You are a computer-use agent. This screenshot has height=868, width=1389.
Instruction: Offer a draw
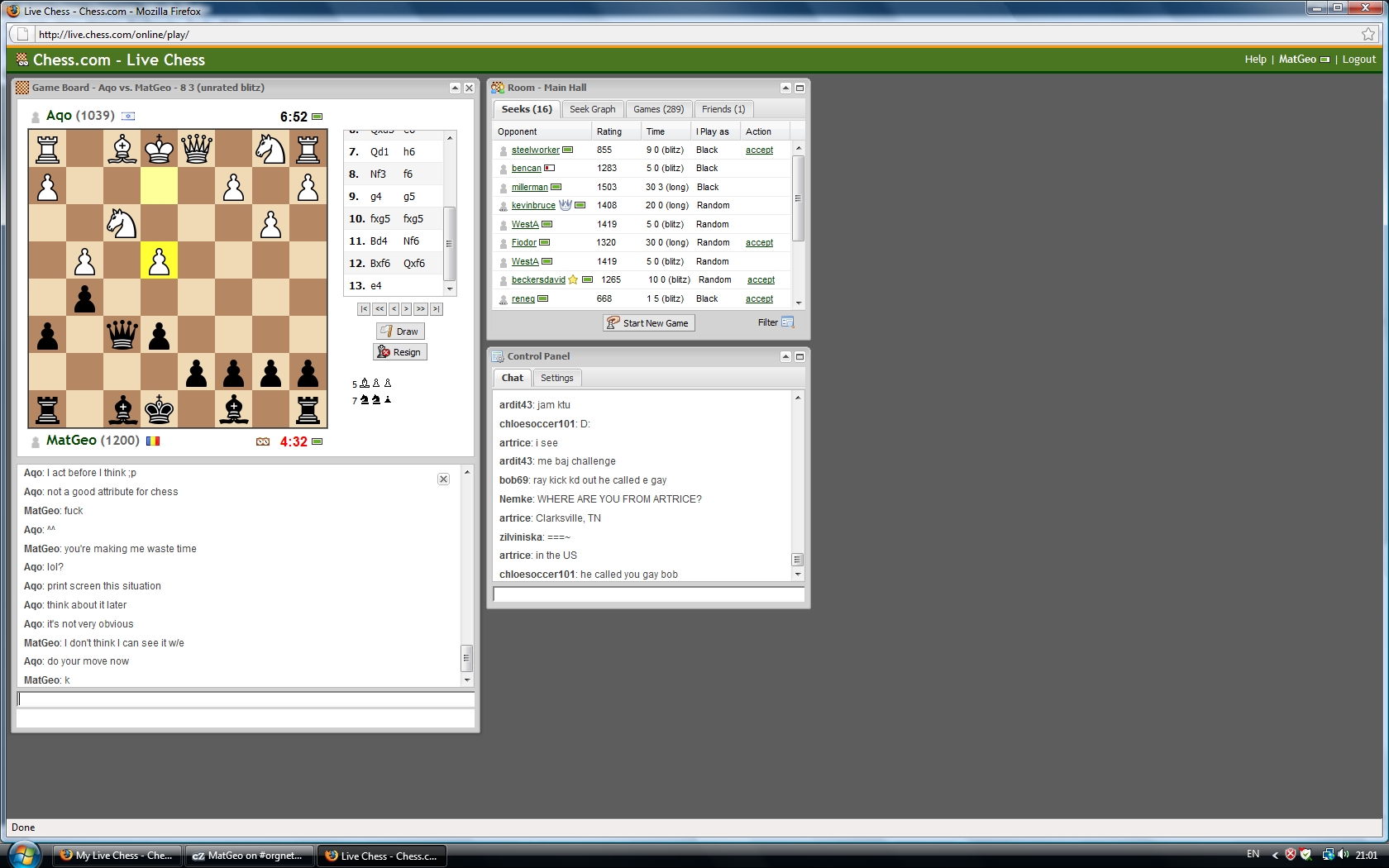tap(400, 331)
